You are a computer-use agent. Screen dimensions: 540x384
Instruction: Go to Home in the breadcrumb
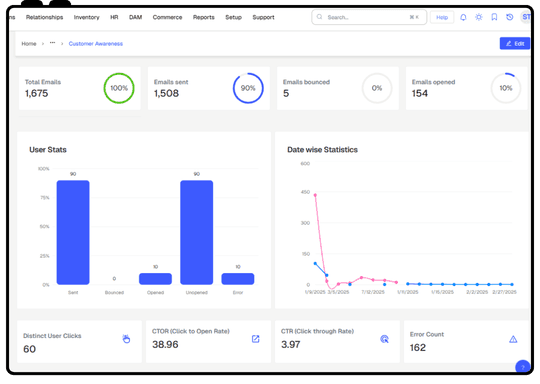29,44
